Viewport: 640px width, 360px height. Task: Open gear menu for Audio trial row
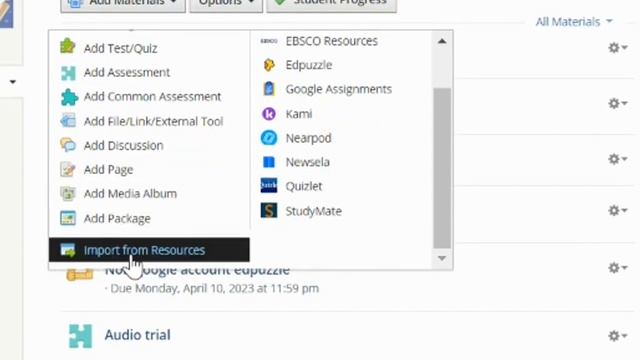[618, 336]
